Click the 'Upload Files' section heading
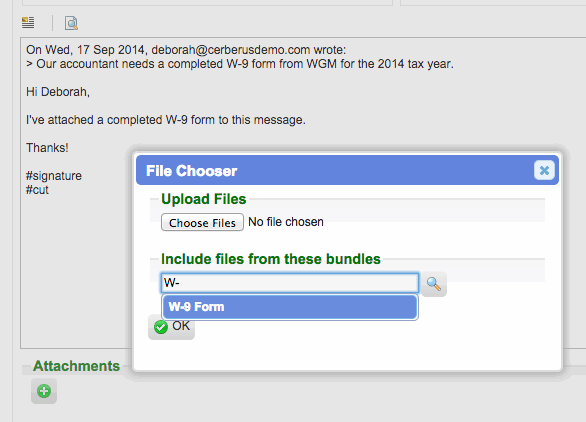 (x=204, y=199)
